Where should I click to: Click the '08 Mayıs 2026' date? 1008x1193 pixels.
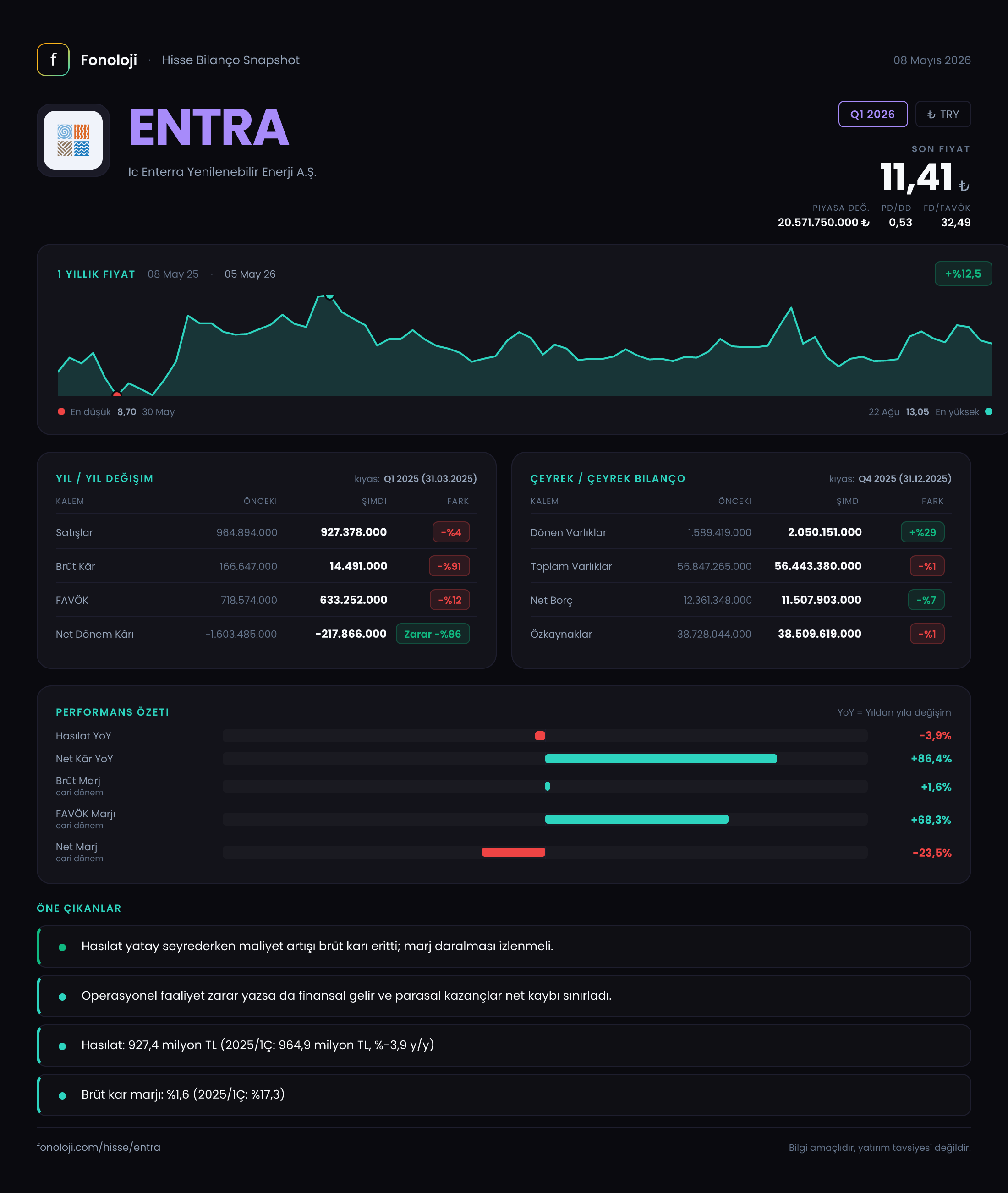pos(932,60)
